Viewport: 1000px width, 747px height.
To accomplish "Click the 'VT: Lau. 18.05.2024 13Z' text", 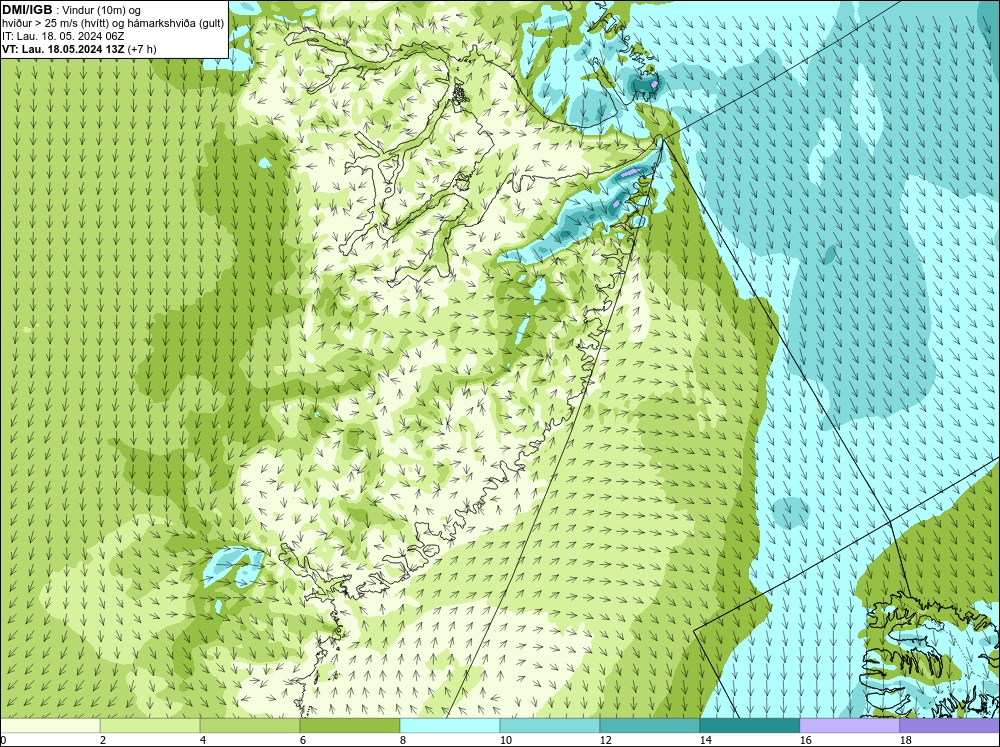I will [x=63, y=49].
